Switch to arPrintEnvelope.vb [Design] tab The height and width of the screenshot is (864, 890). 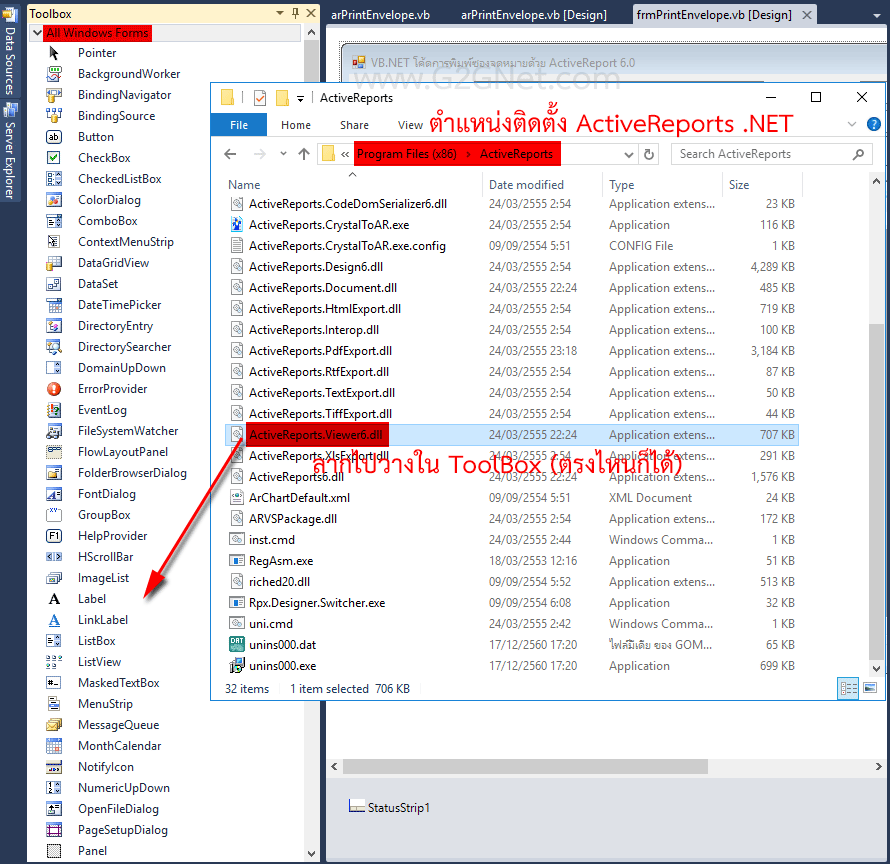coord(534,15)
